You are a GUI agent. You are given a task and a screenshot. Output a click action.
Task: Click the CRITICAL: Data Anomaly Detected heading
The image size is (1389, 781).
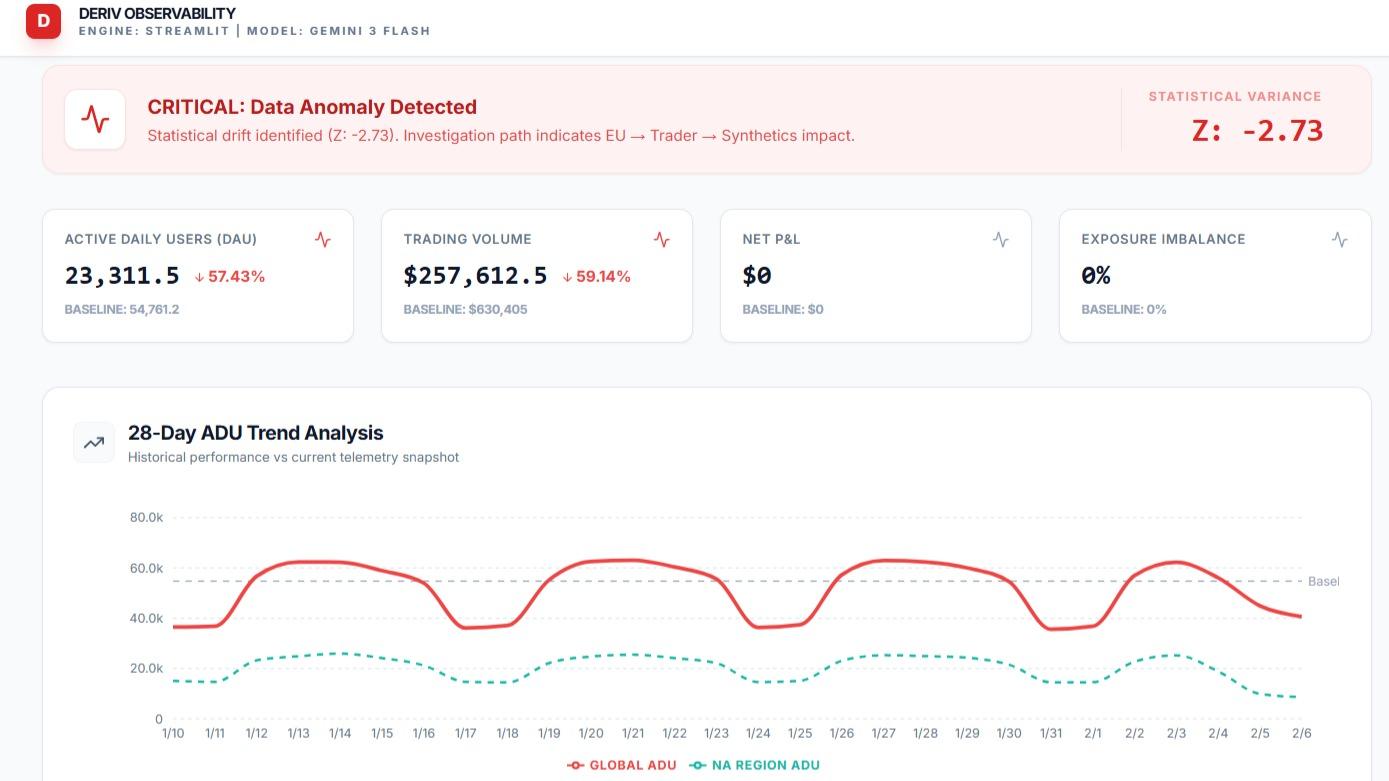pos(312,106)
